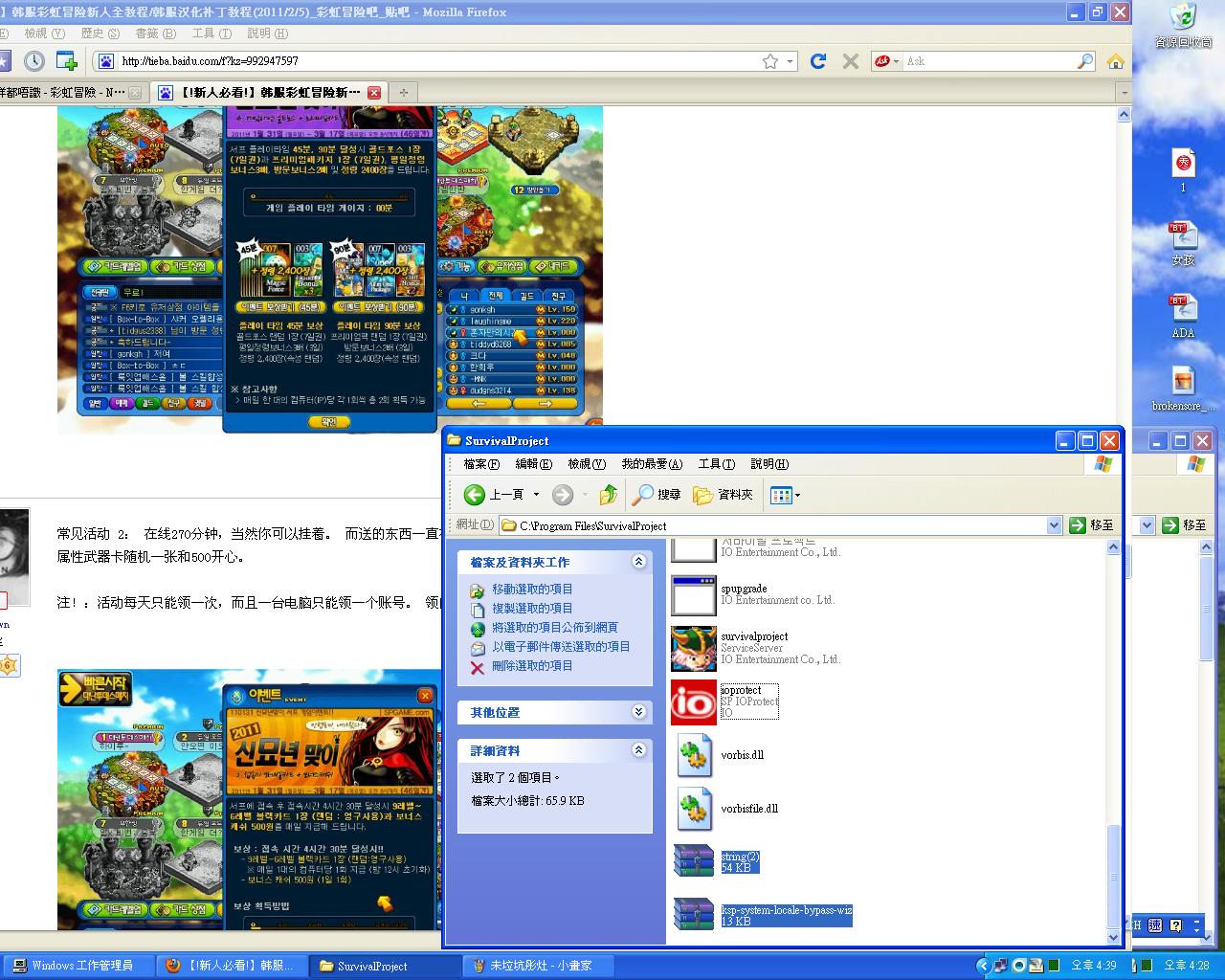Image resolution: width=1225 pixels, height=980 pixels.
Task: Open 搜尋 search in SurvivalProject toolbar
Action: point(657,495)
